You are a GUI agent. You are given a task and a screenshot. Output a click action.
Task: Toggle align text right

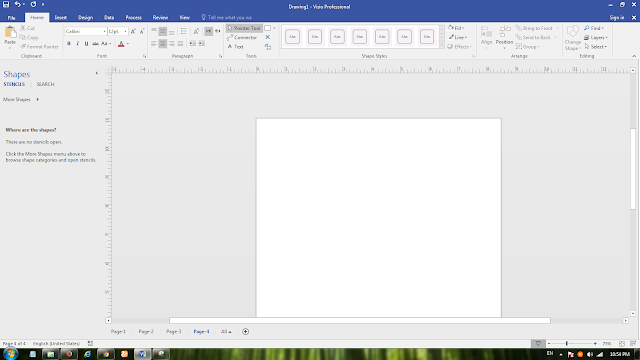171,43
